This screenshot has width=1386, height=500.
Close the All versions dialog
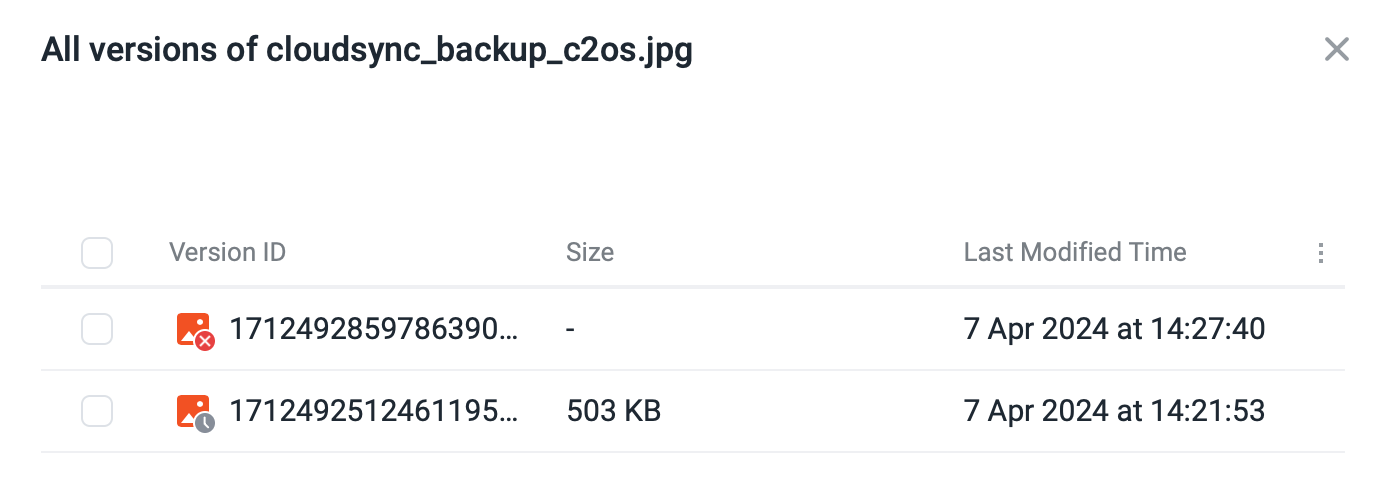click(x=1336, y=49)
